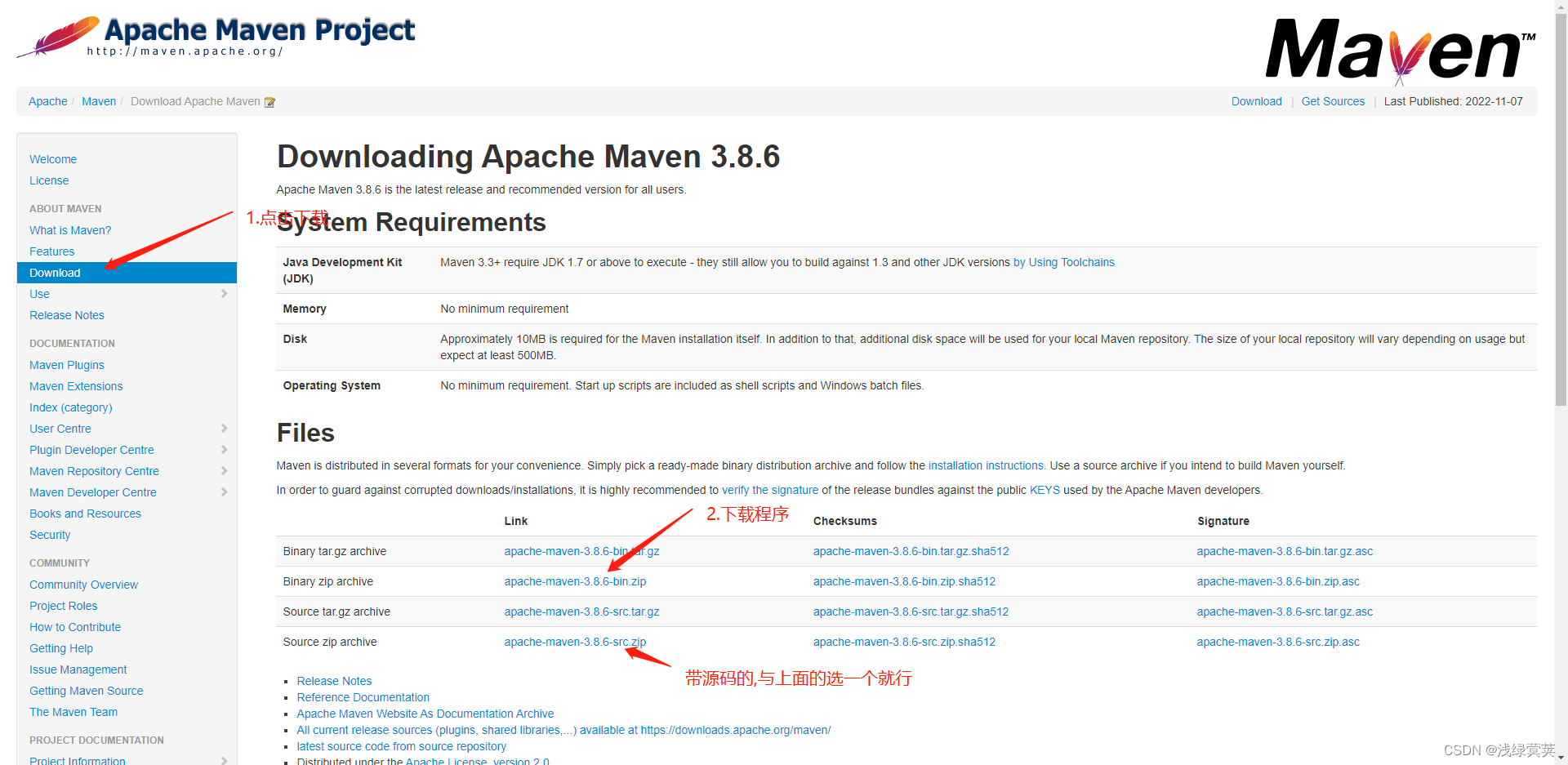This screenshot has height=765, width=1568.
Task: Open apache-maven-3.8.6-src.tar.gz.sha512 checksum
Action: point(911,612)
